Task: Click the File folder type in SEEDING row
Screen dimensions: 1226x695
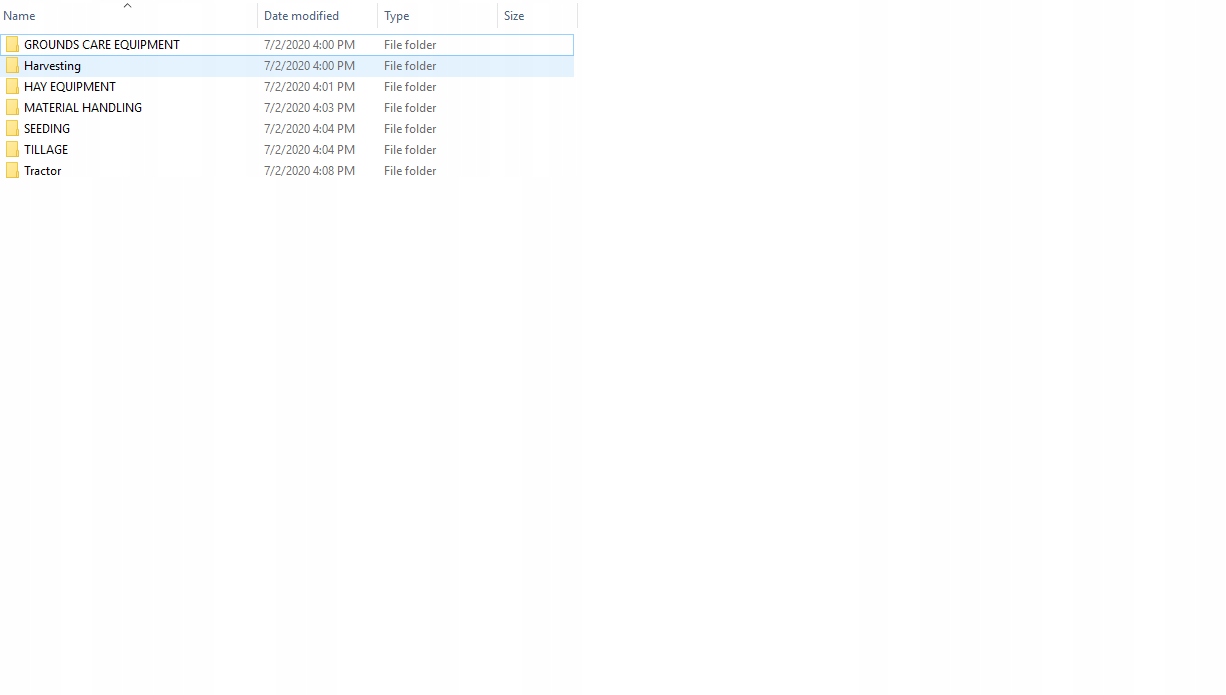Action: click(x=410, y=128)
